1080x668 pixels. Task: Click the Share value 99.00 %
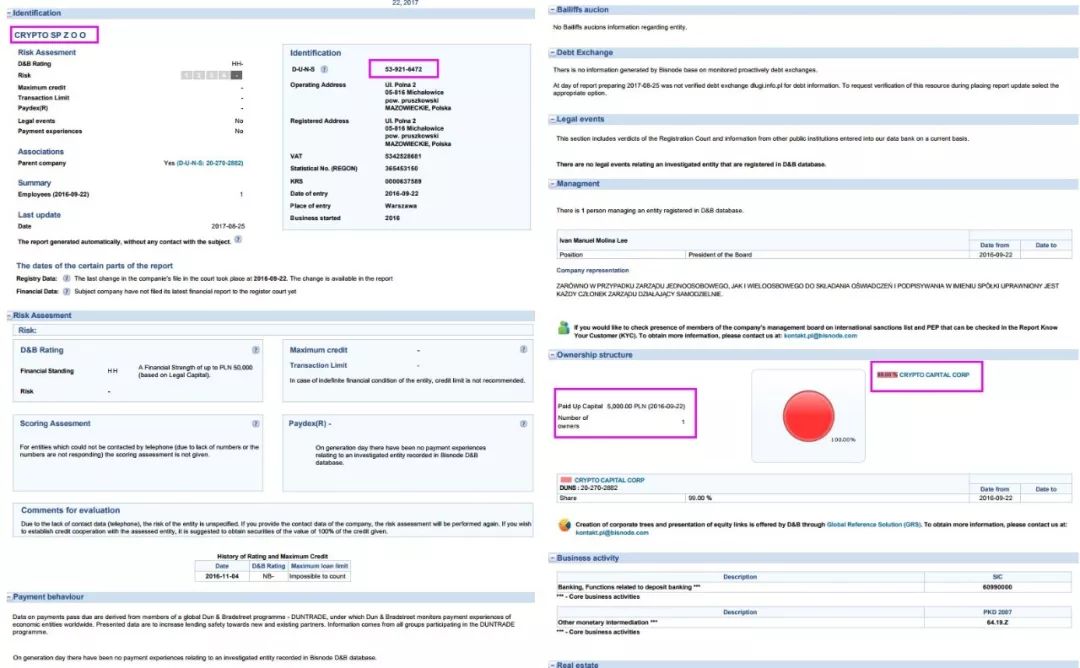[x=700, y=498]
